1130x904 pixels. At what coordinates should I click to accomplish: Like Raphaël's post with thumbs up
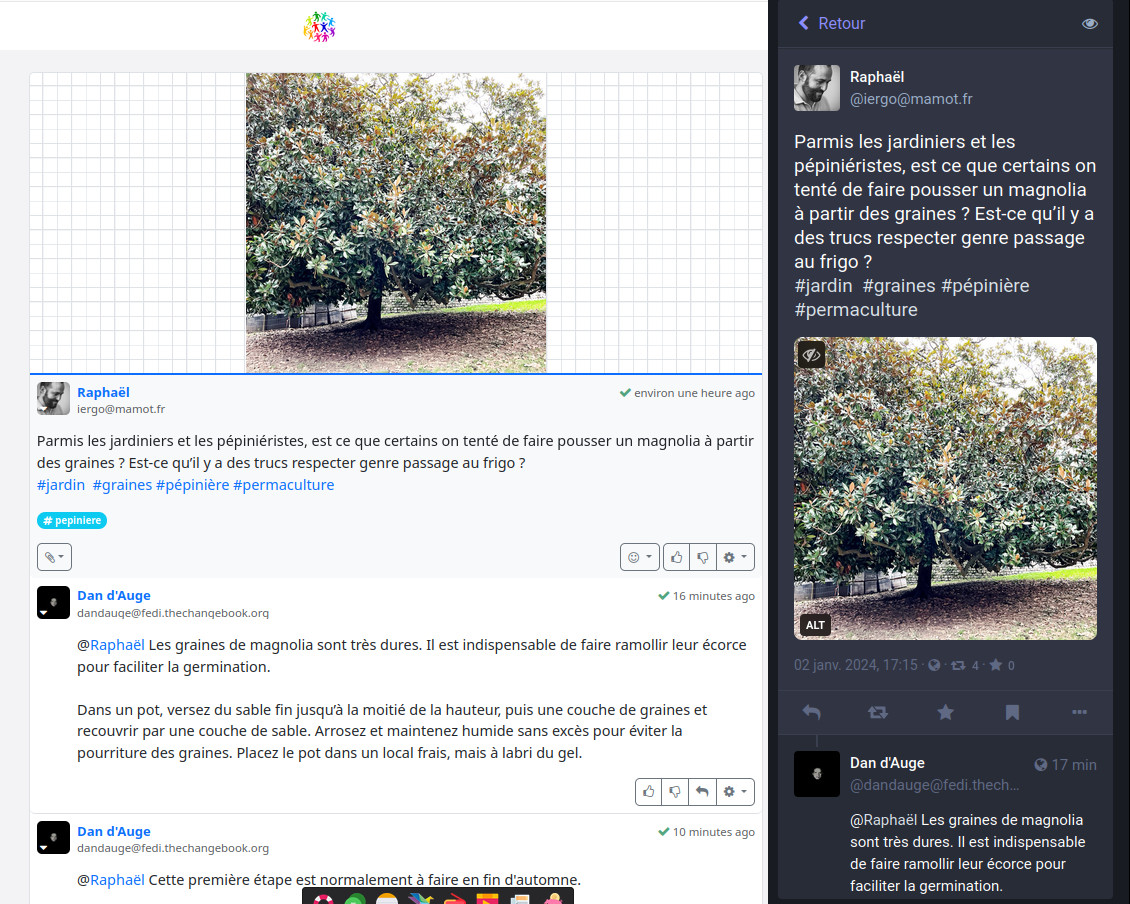(x=677, y=557)
